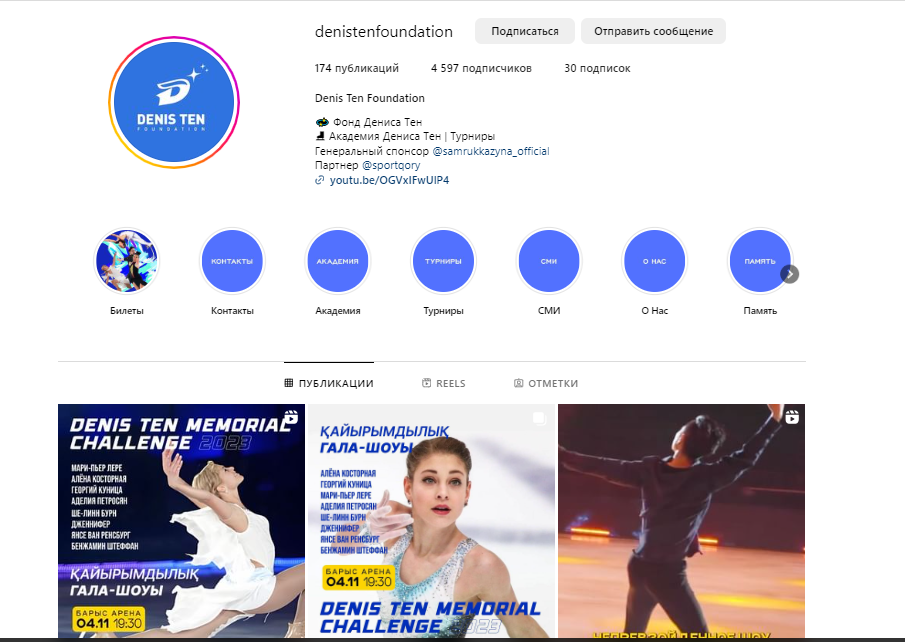Screen dimensions: 905x642
Task: Open the @samrukkazyna_official sponsor link
Action: (x=490, y=151)
